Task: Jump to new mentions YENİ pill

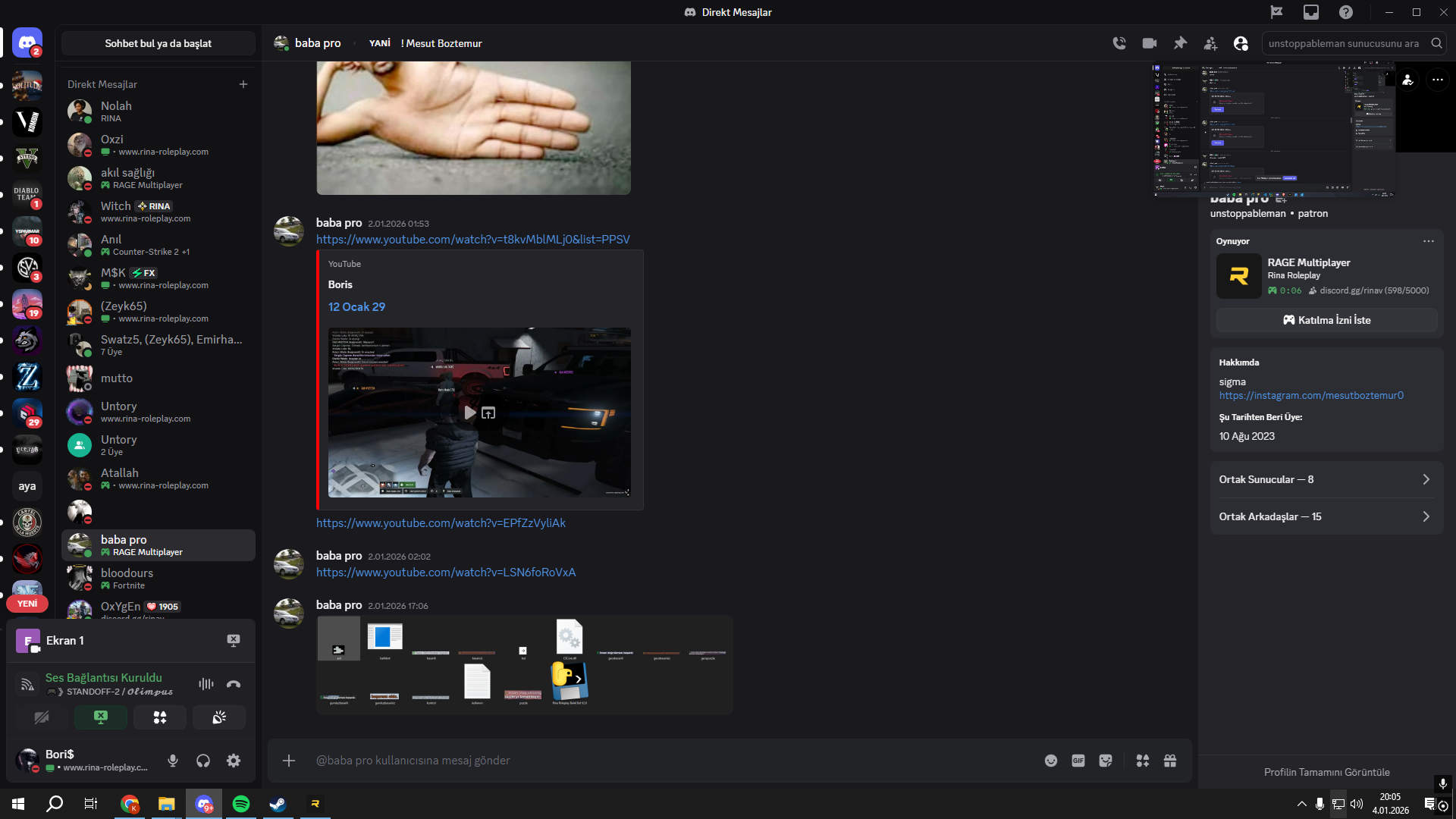Action: (27, 604)
